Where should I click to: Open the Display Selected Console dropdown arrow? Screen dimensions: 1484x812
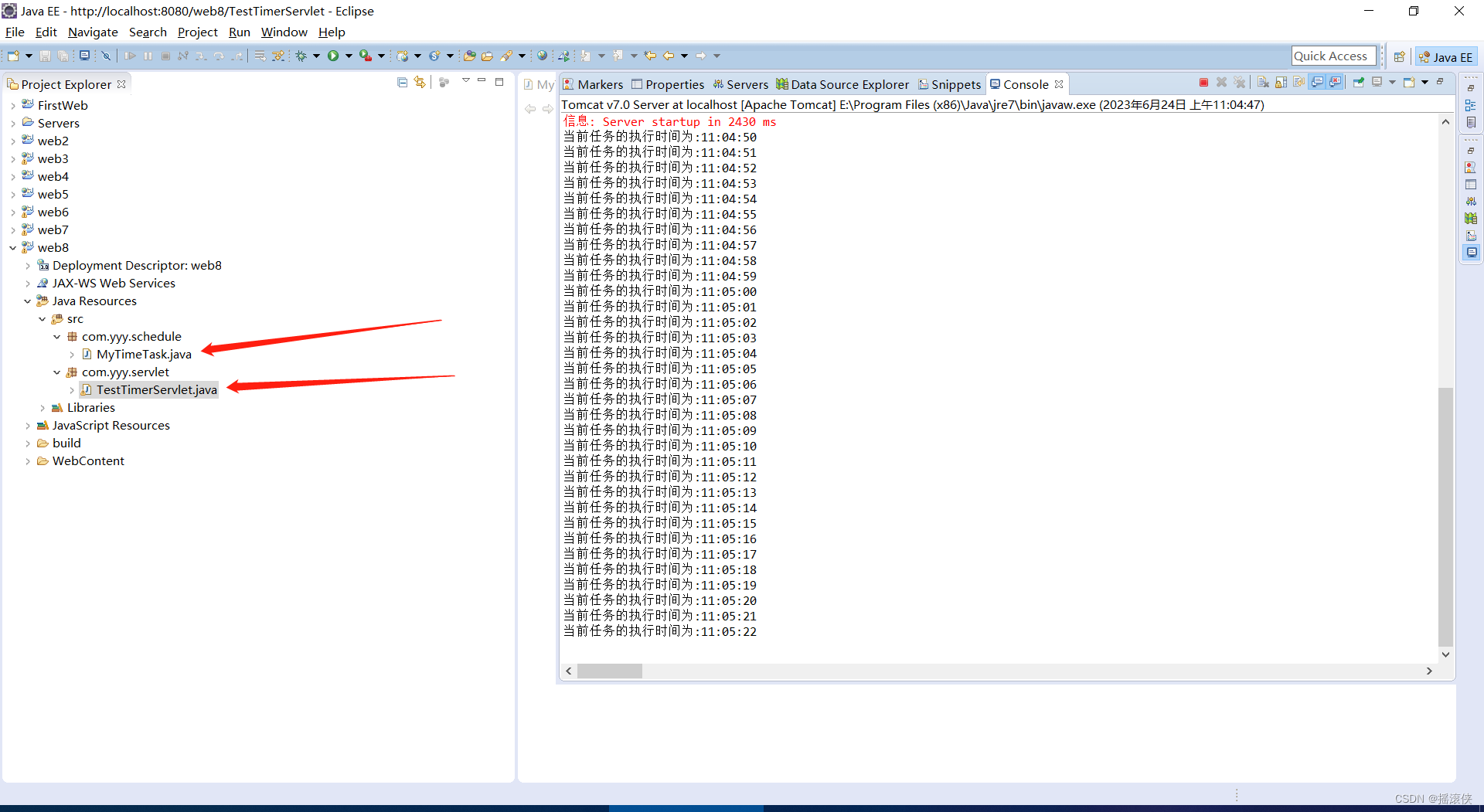coord(1392,83)
